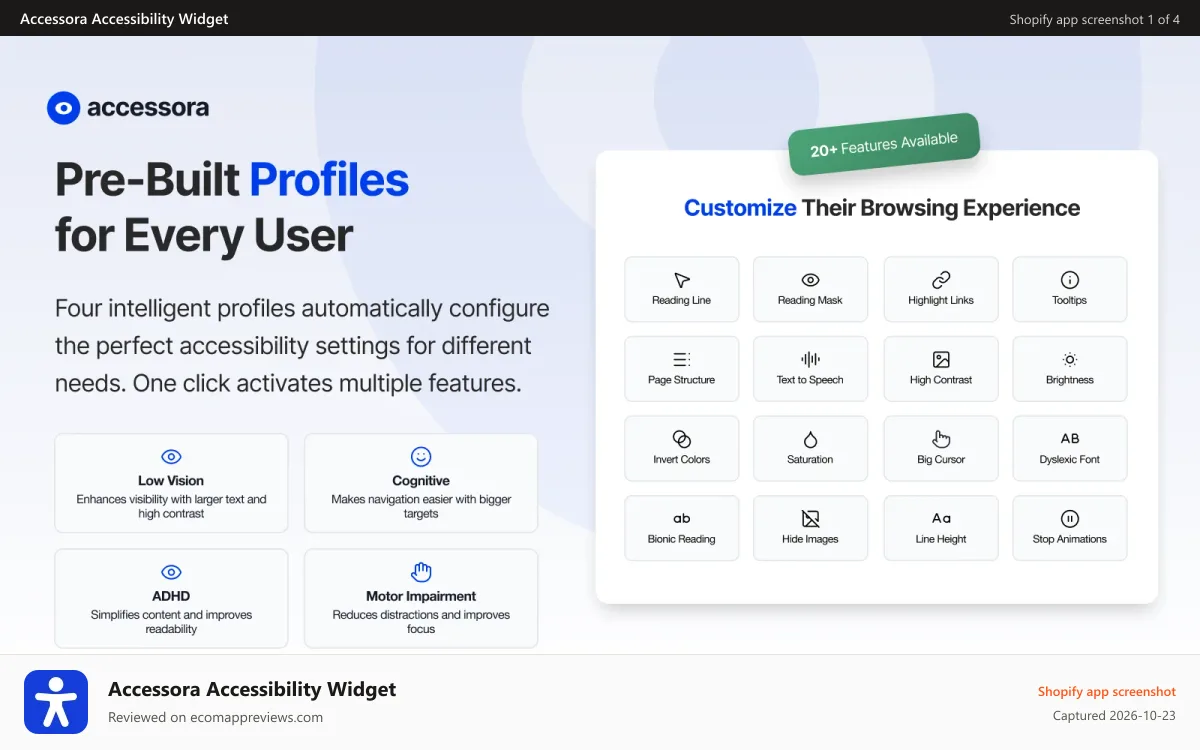The image size is (1200, 750).
Task: Click the Bionic Reading label
Action: pos(682,539)
